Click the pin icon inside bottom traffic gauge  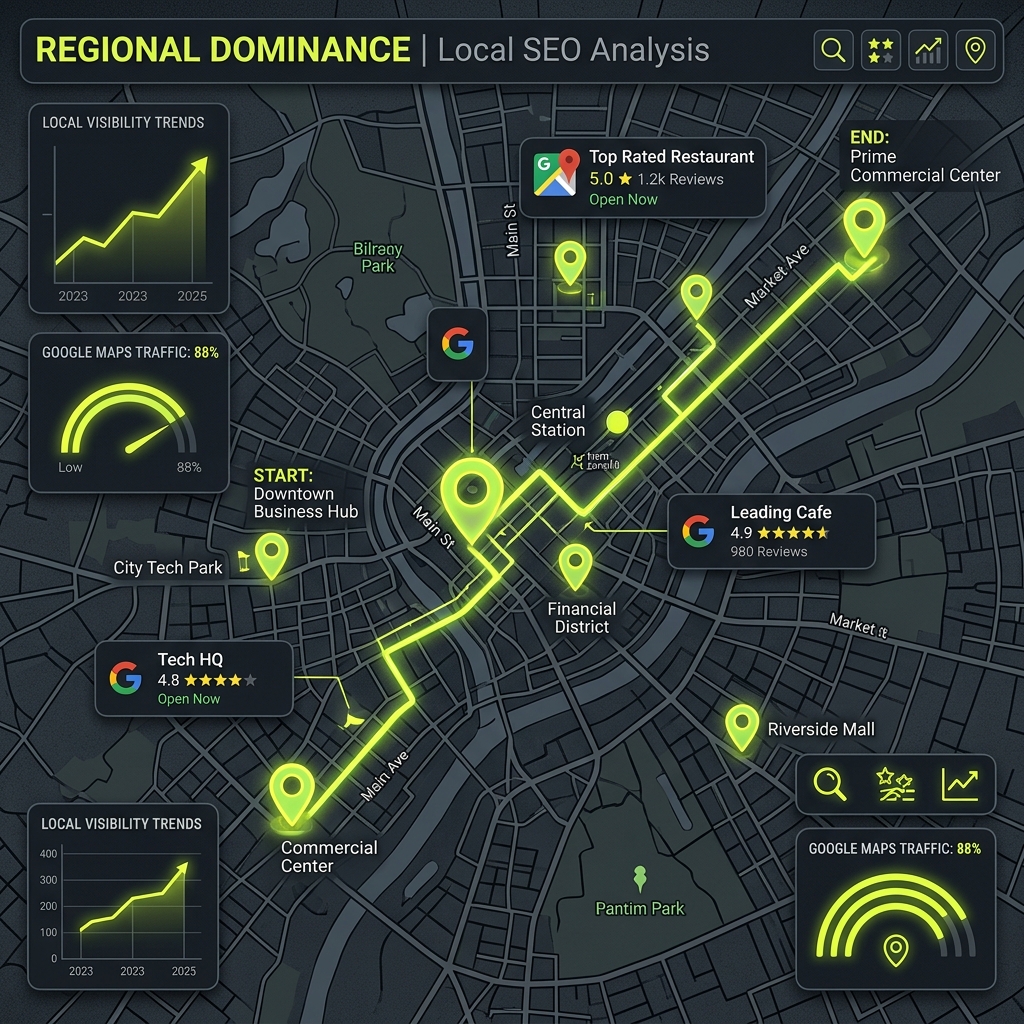(x=896, y=951)
